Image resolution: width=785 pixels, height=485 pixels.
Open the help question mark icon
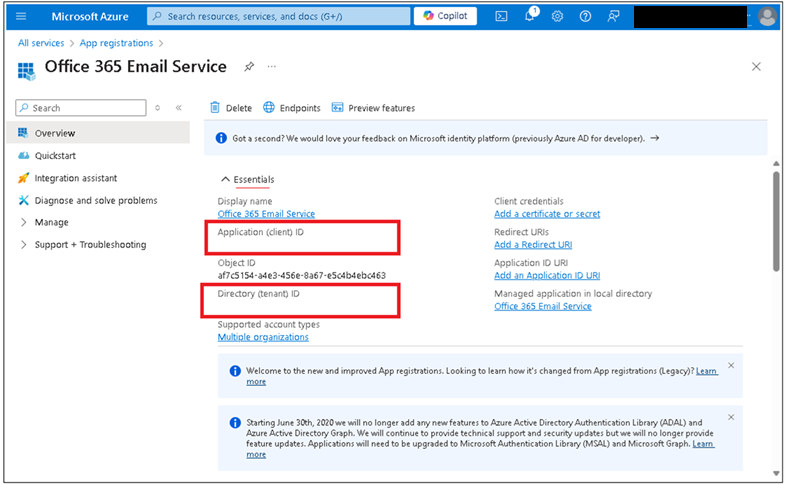point(585,17)
